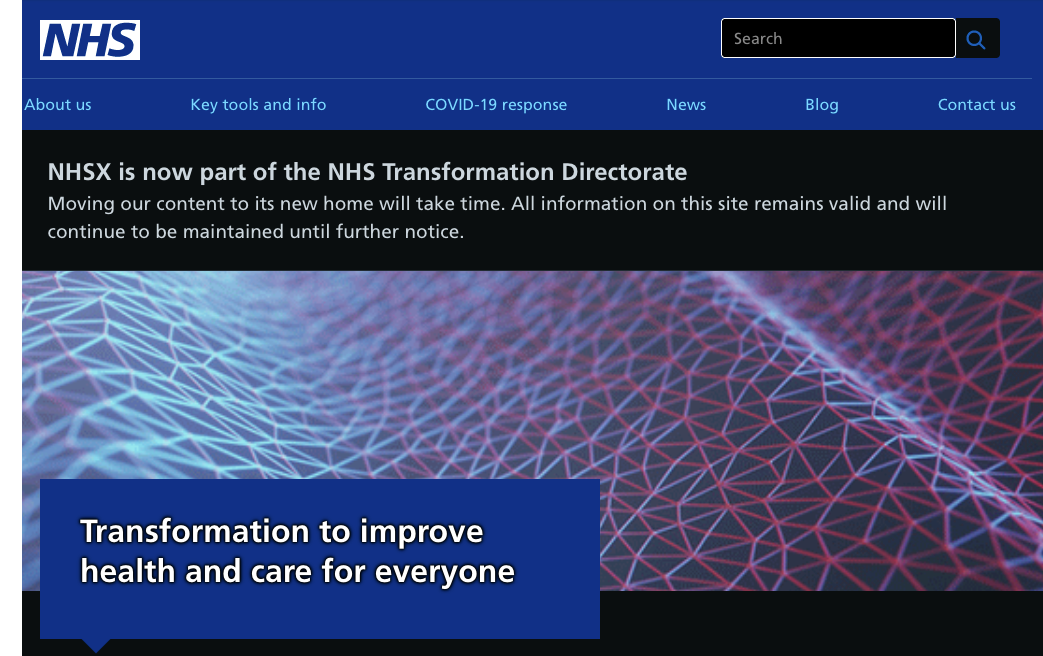This screenshot has width=1043, height=656.
Task: Open the Blog section
Action: [x=821, y=104]
